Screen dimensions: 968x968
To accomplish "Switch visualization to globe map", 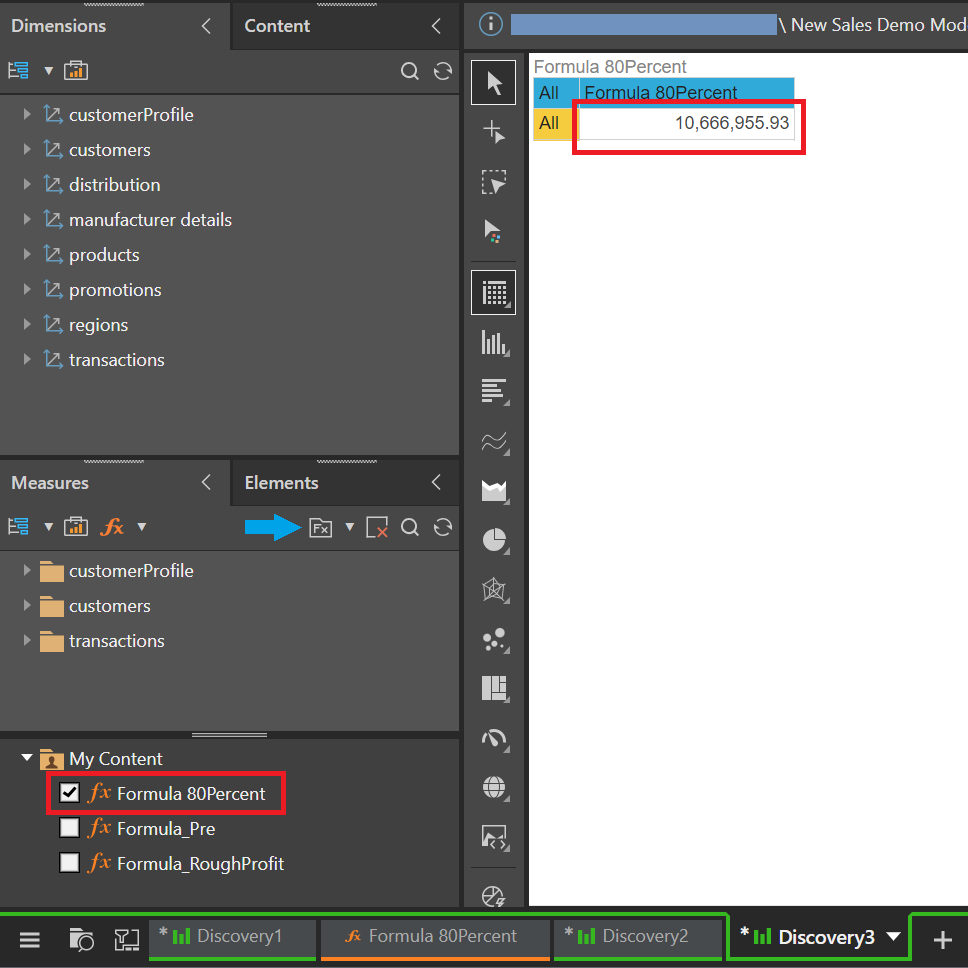I will click(x=494, y=788).
